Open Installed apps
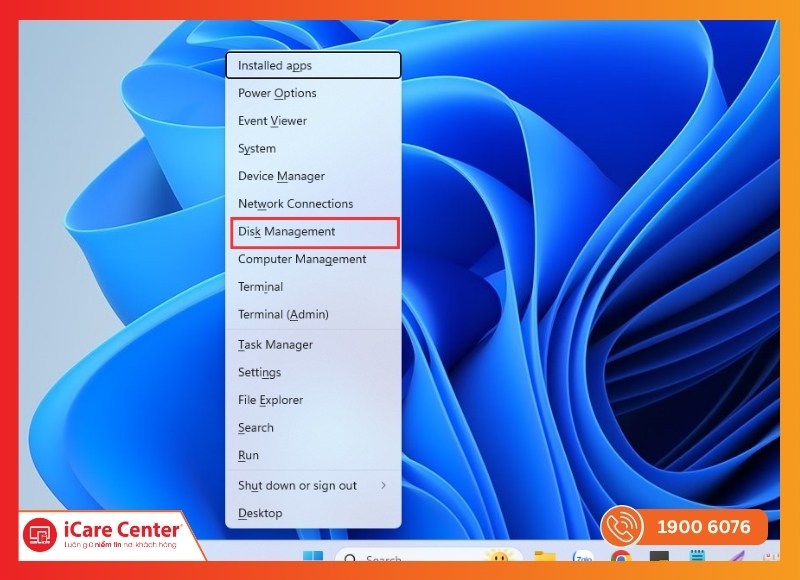The height and width of the screenshot is (580, 800). coord(272,64)
